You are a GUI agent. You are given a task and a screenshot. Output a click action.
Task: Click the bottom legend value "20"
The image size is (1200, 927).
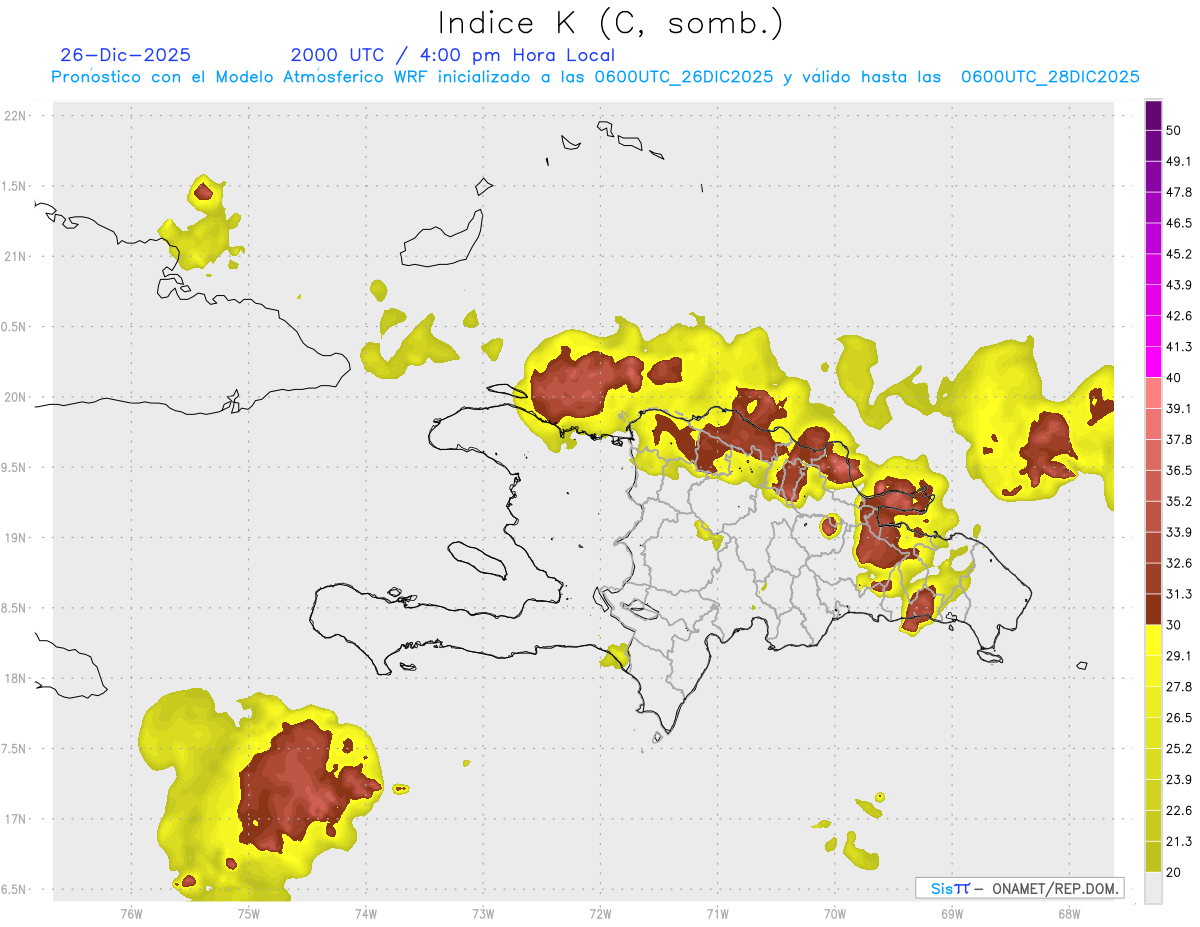point(1173,873)
